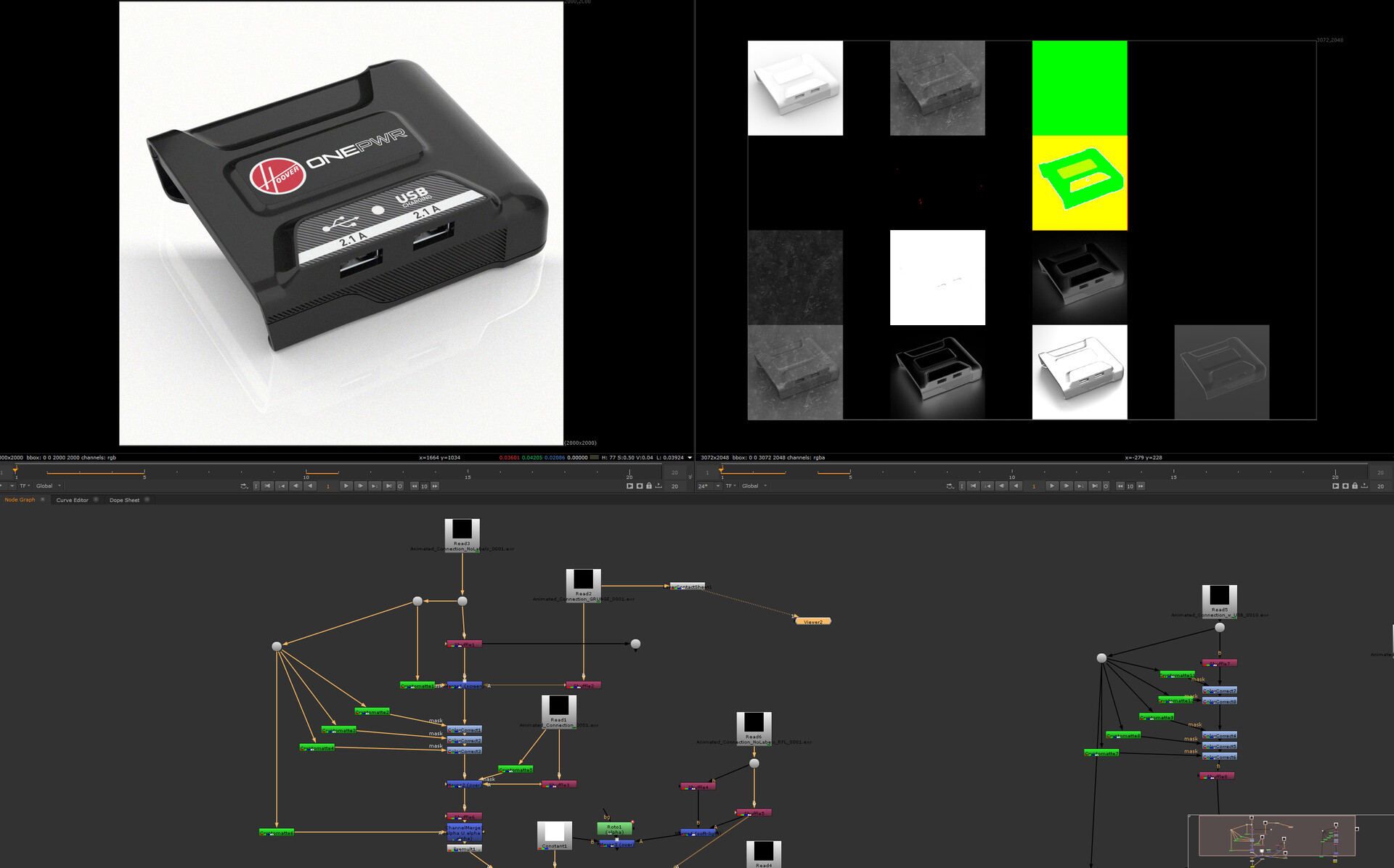Open the Global range dropdown in left viewer
Image resolution: width=1394 pixels, height=868 pixels.
point(49,486)
